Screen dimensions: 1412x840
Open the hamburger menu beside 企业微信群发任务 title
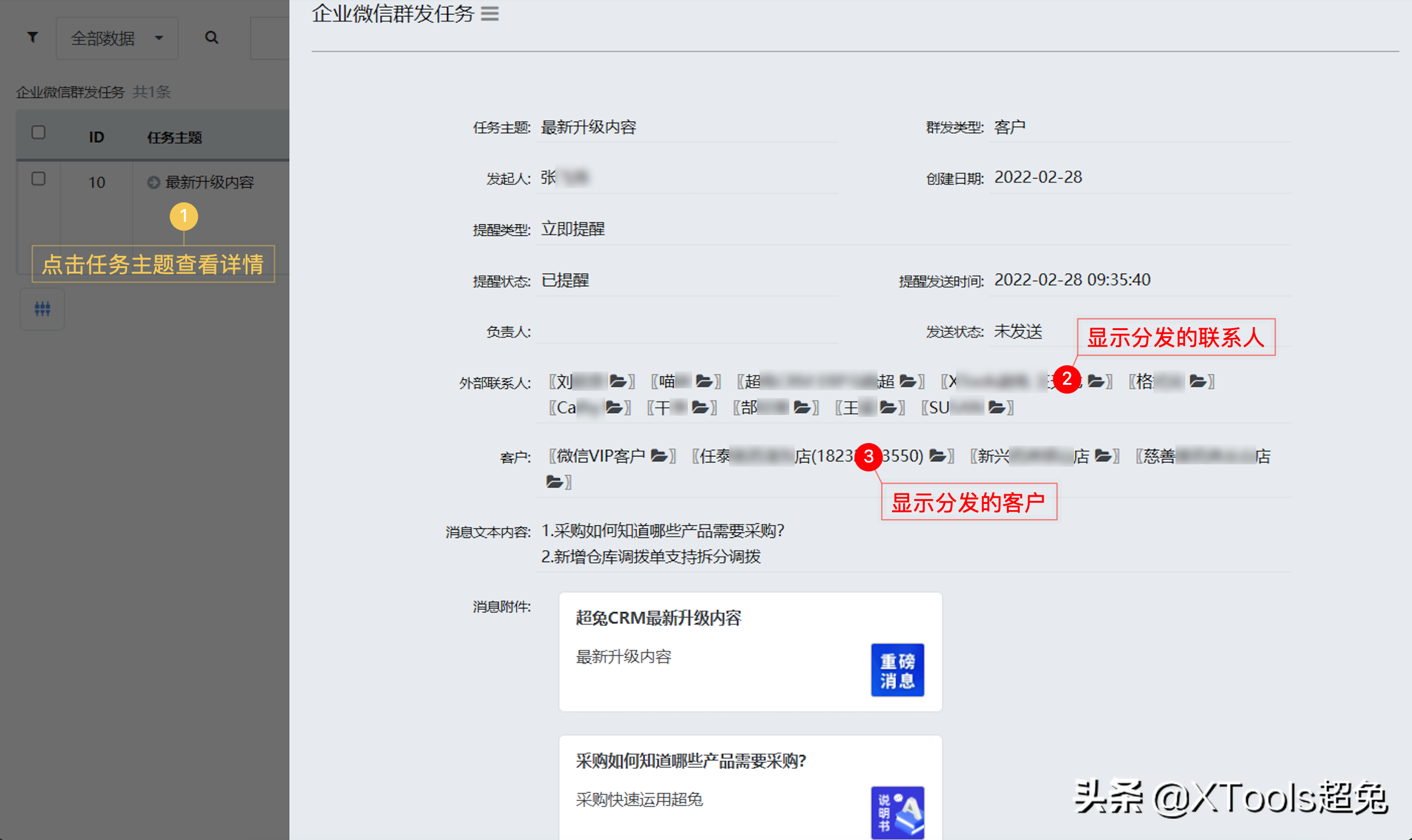[x=490, y=14]
